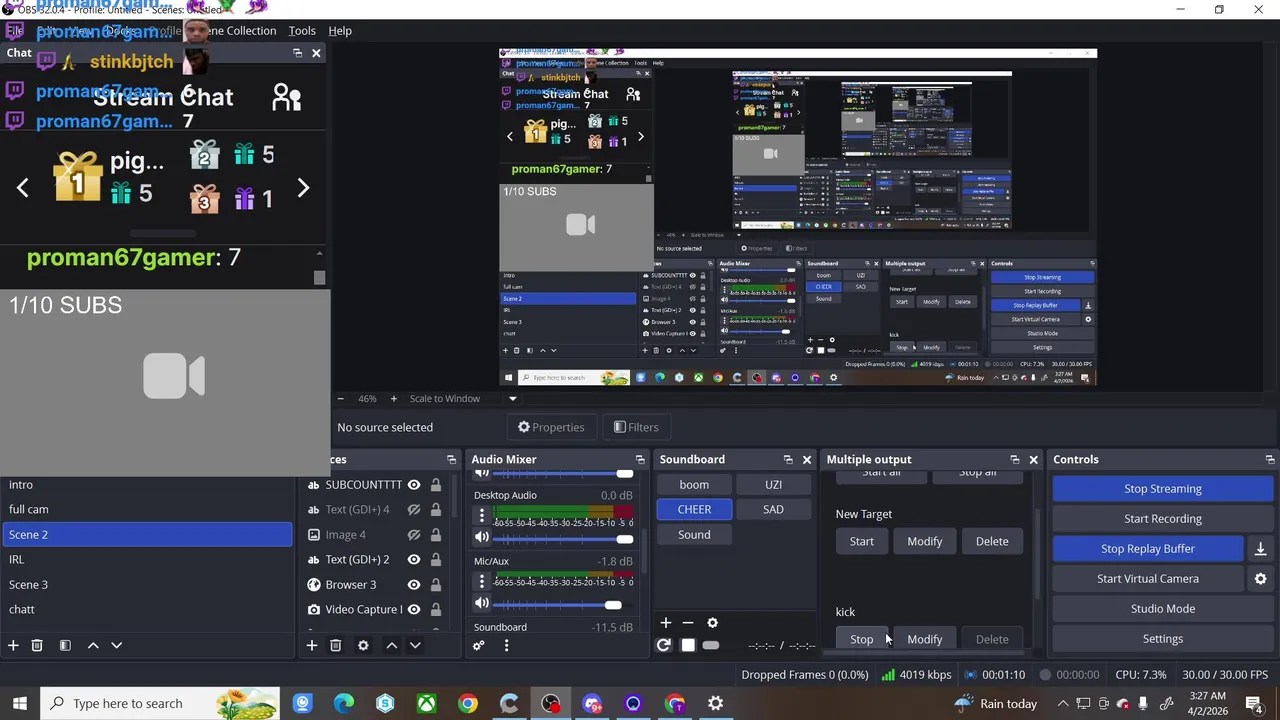Image resolution: width=1280 pixels, height=720 pixels.
Task: Stop Soundboard playback with the square icon
Action: click(688, 646)
